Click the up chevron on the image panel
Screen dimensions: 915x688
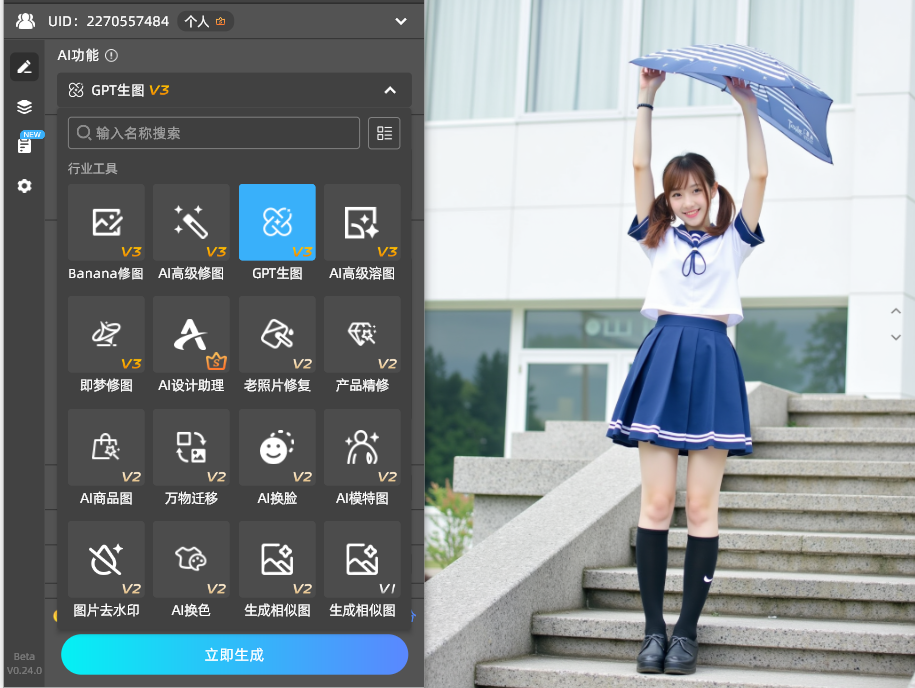pyautogui.click(x=897, y=311)
